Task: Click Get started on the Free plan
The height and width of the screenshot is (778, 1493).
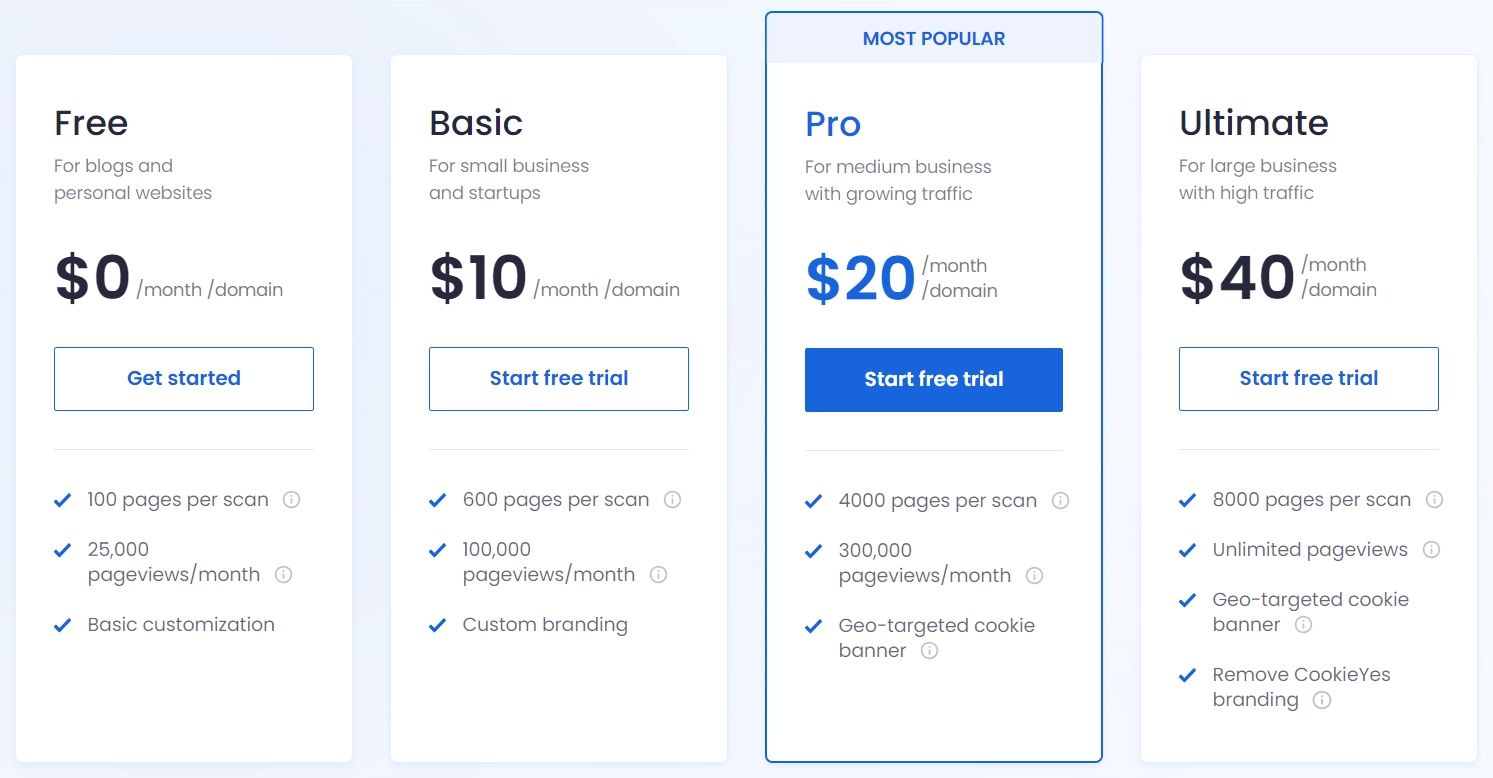Action: pyautogui.click(x=183, y=378)
